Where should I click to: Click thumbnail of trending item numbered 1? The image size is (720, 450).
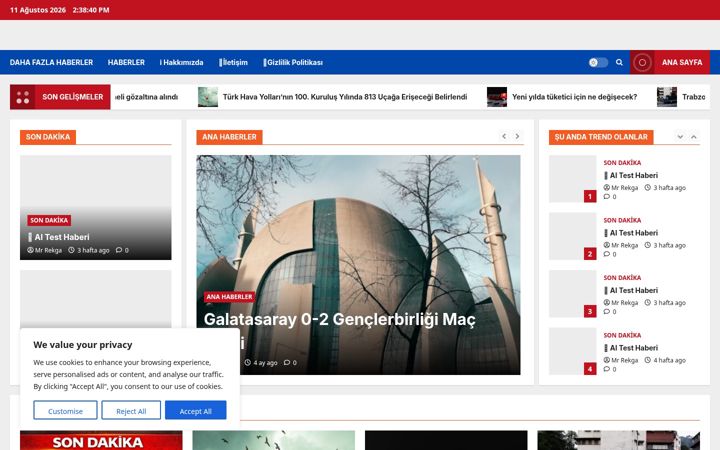573,179
